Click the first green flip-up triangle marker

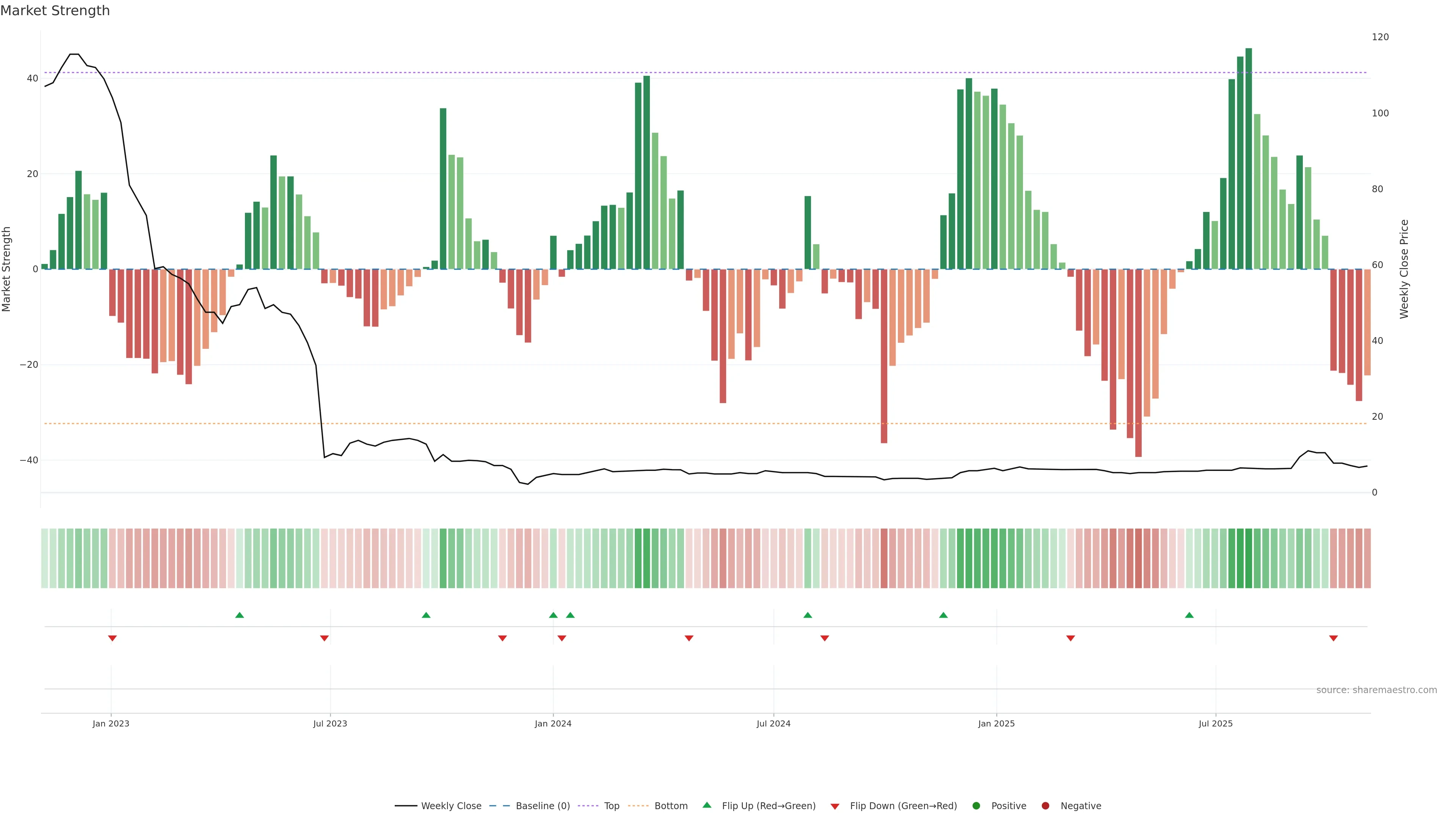pos(240,615)
